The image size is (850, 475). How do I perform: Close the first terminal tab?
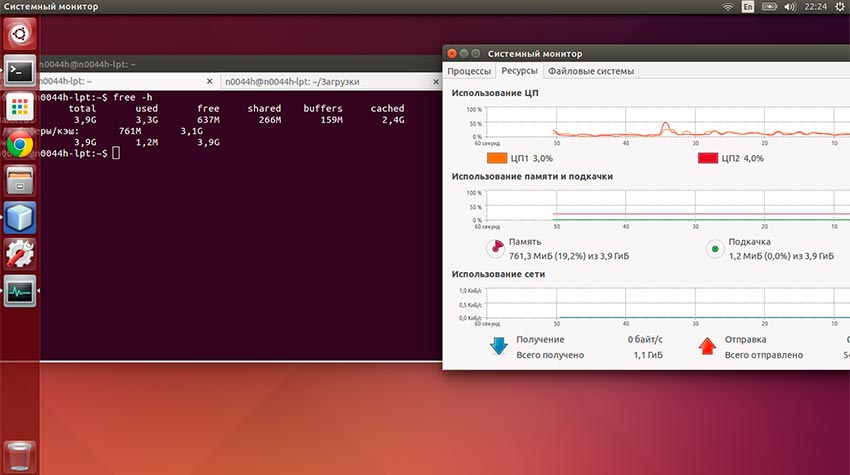[209, 81]
